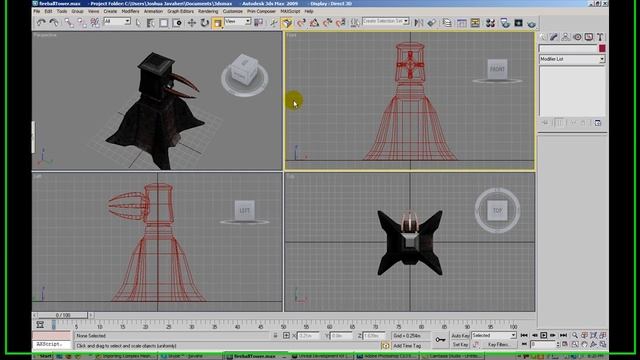Open the selection filter 'All' dropdown
Viewport: 640px width, 360px height.
(x=117, y=21)
